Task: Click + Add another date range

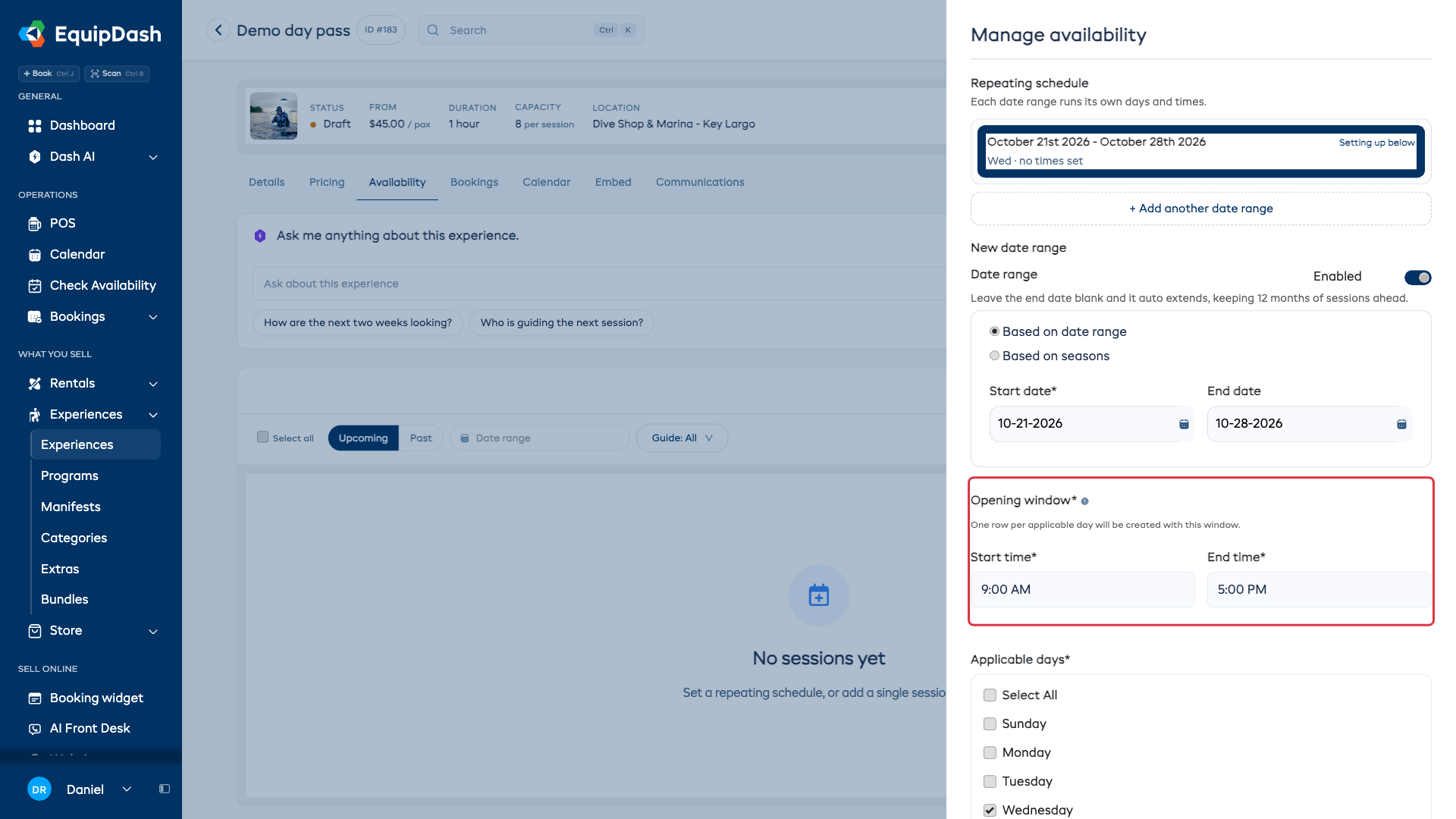Action: (1200, 209)
